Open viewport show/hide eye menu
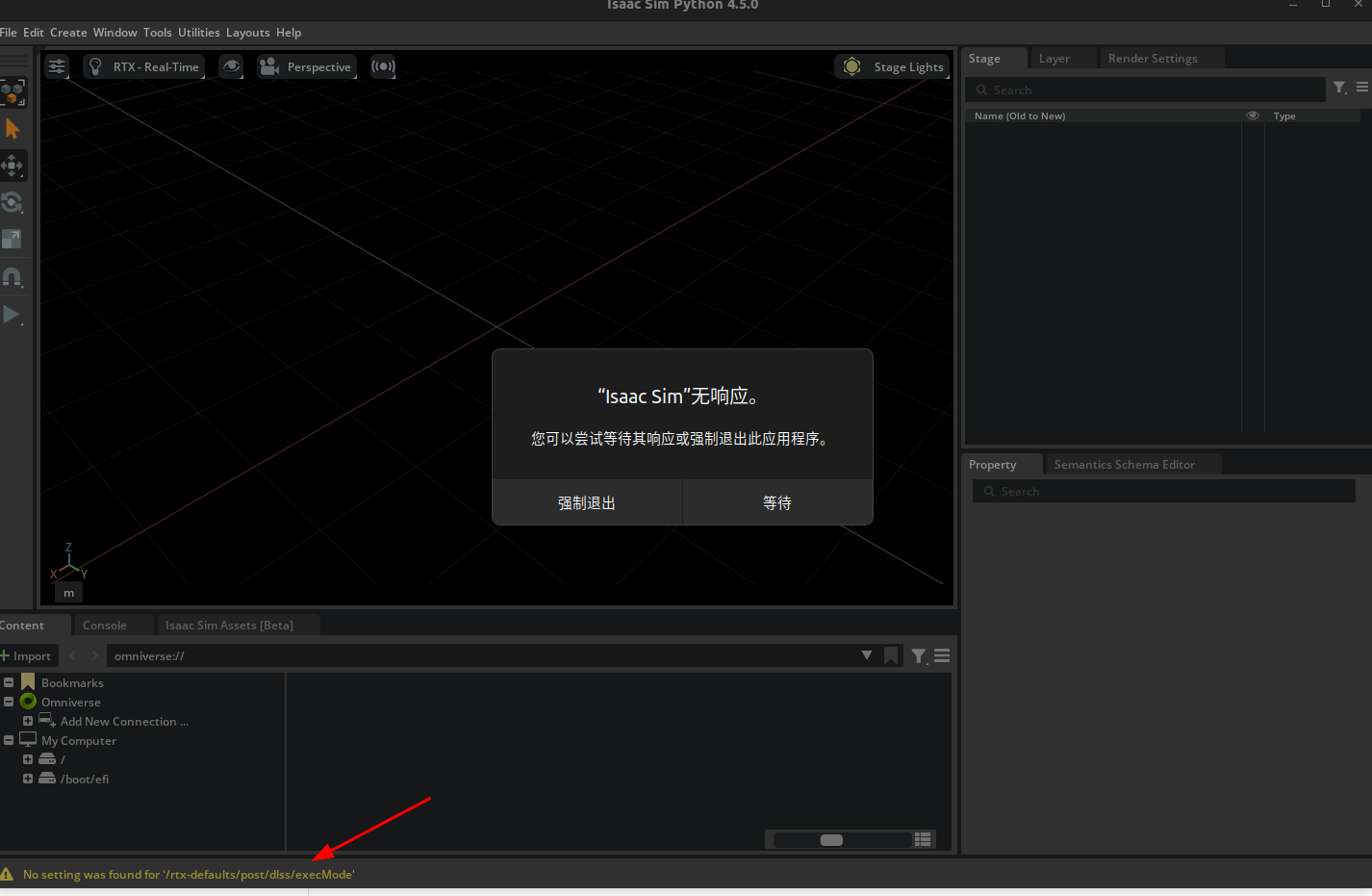This screenshot has width=1372, height=896. (x=231, y=66)
